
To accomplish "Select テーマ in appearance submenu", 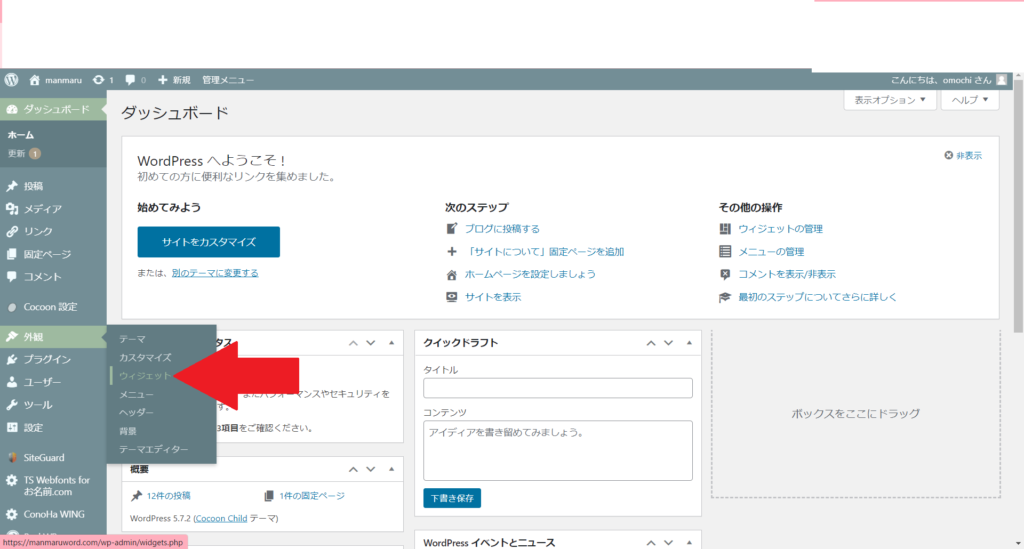I will (x=132, y=339).
